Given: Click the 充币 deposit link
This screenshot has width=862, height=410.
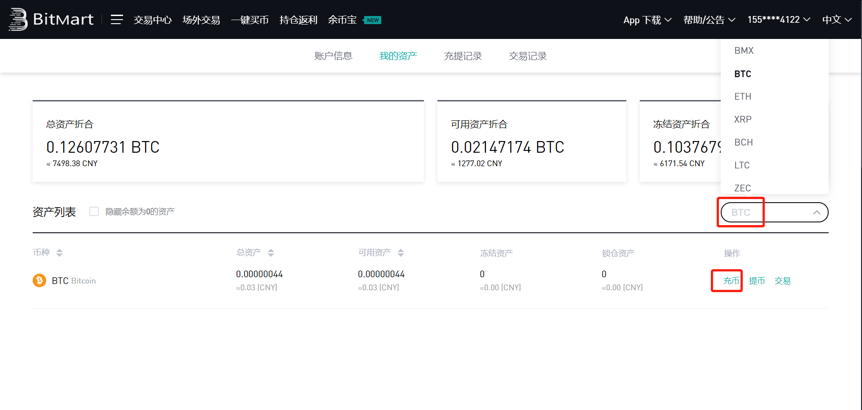Looking at the screenshot, I should [731, 281].
